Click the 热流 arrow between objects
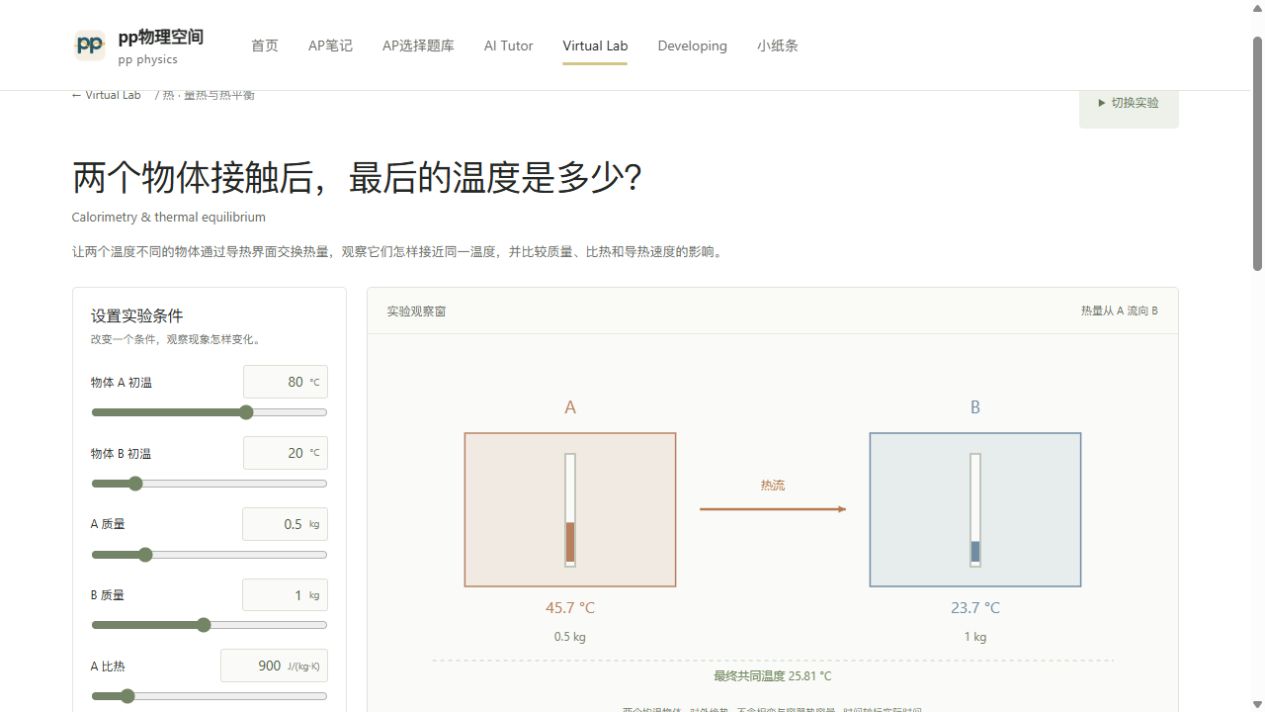Image resolution: width=1265 pixels, height=712 pixels. click(773, 509)
